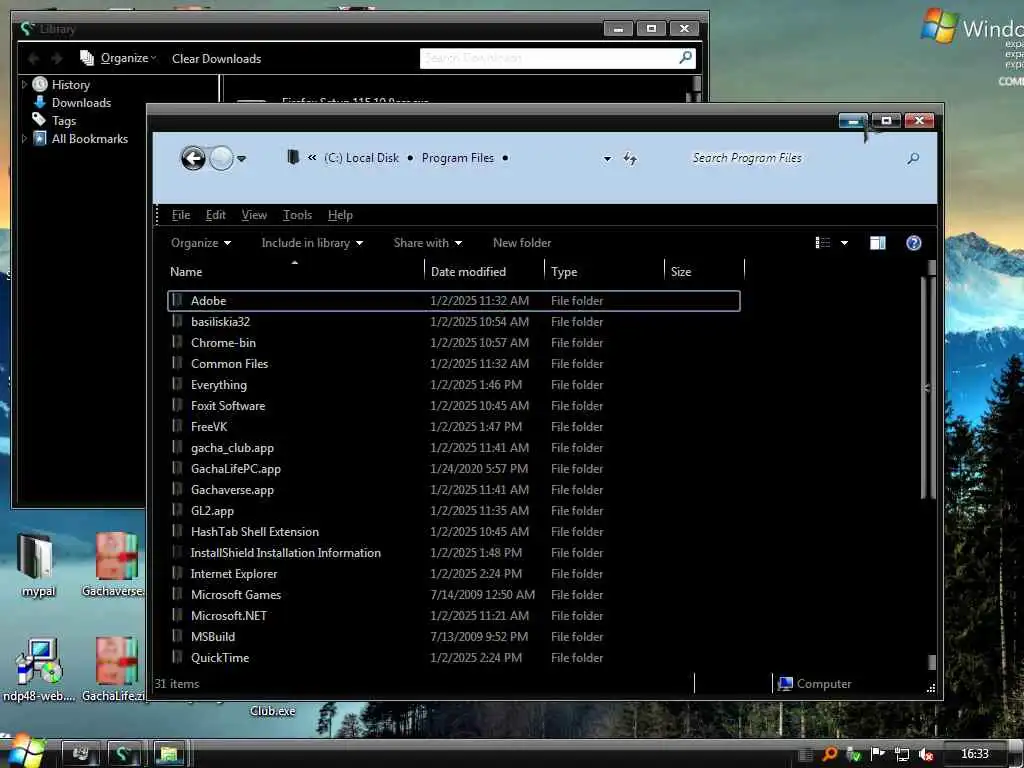
Task: Select the Everything folder
Action: coord(454,385)
